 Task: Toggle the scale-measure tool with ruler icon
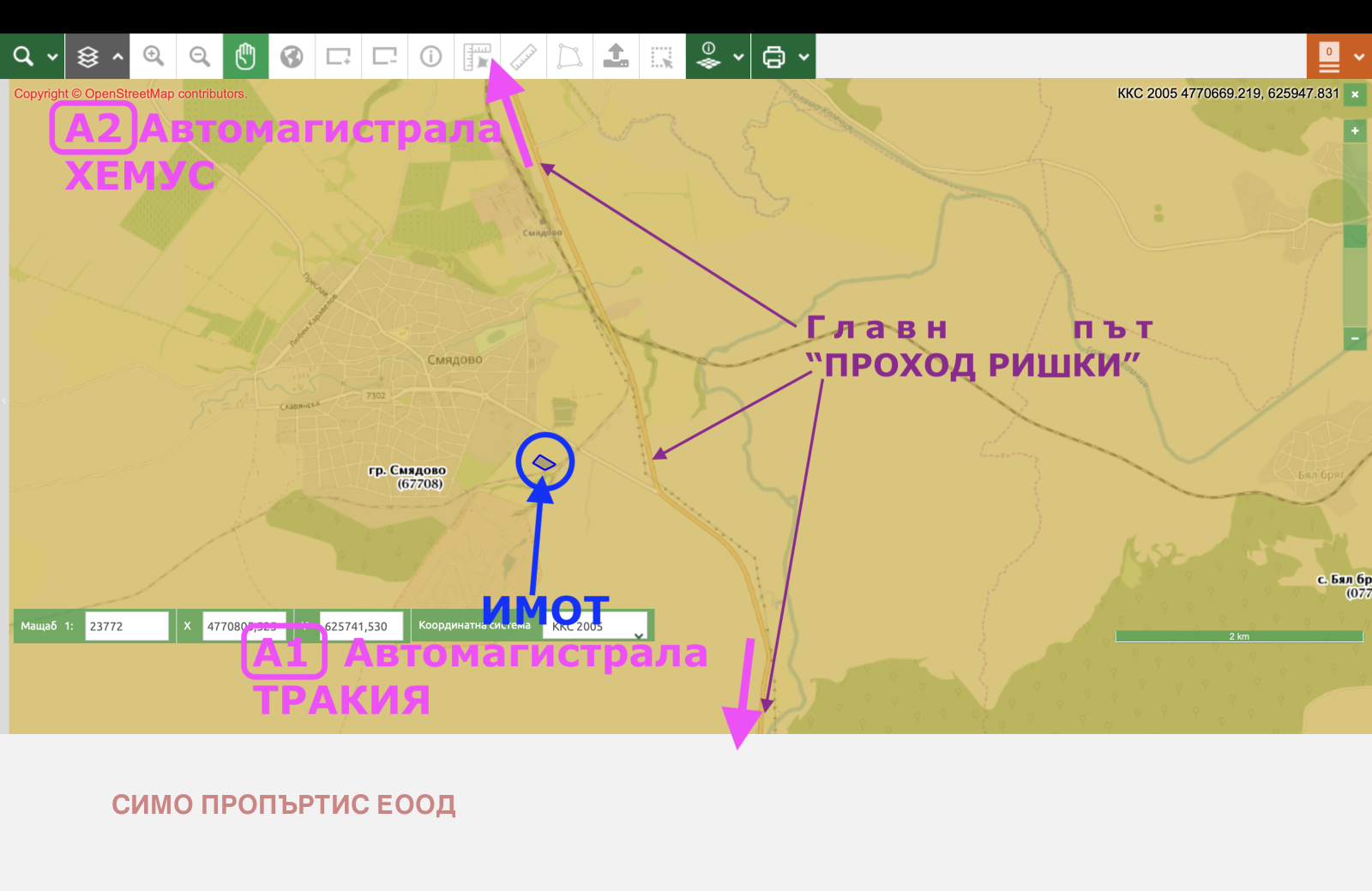click(x=477, y=56)
